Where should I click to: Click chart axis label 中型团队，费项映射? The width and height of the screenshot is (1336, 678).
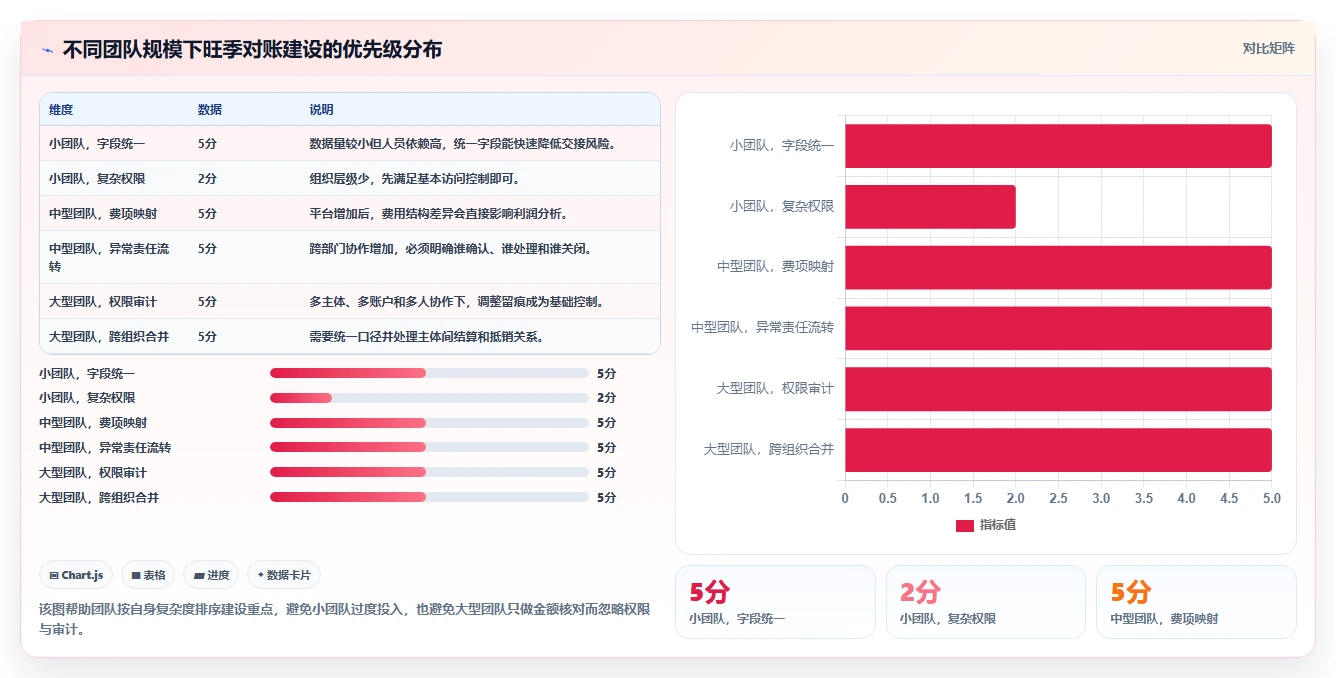click(x=776, y=268)
